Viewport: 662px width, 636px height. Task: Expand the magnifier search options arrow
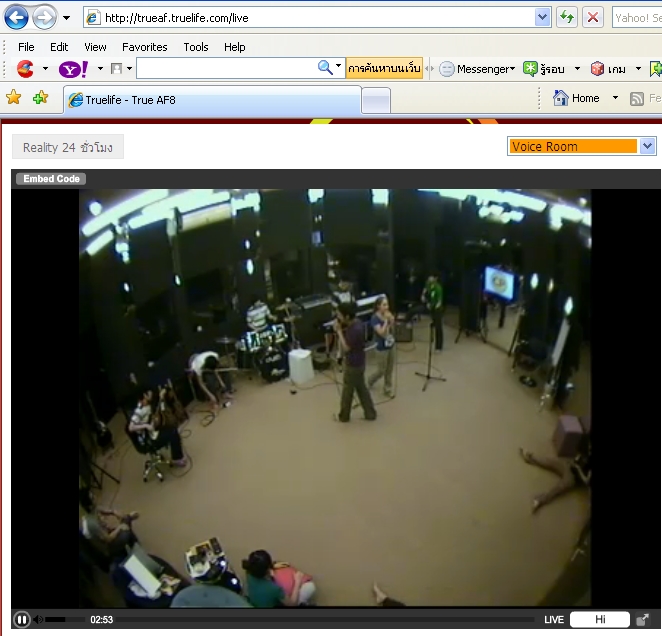338,66
